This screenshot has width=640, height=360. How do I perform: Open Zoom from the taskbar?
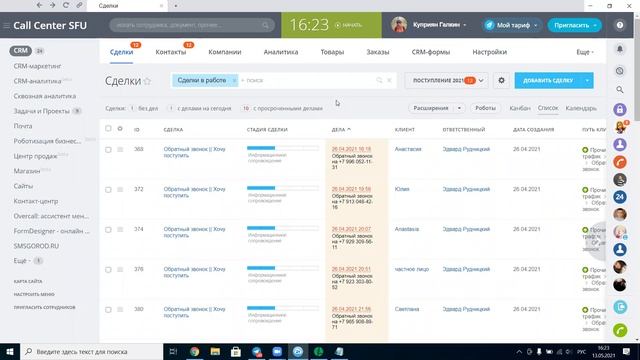tap(277, 351)
